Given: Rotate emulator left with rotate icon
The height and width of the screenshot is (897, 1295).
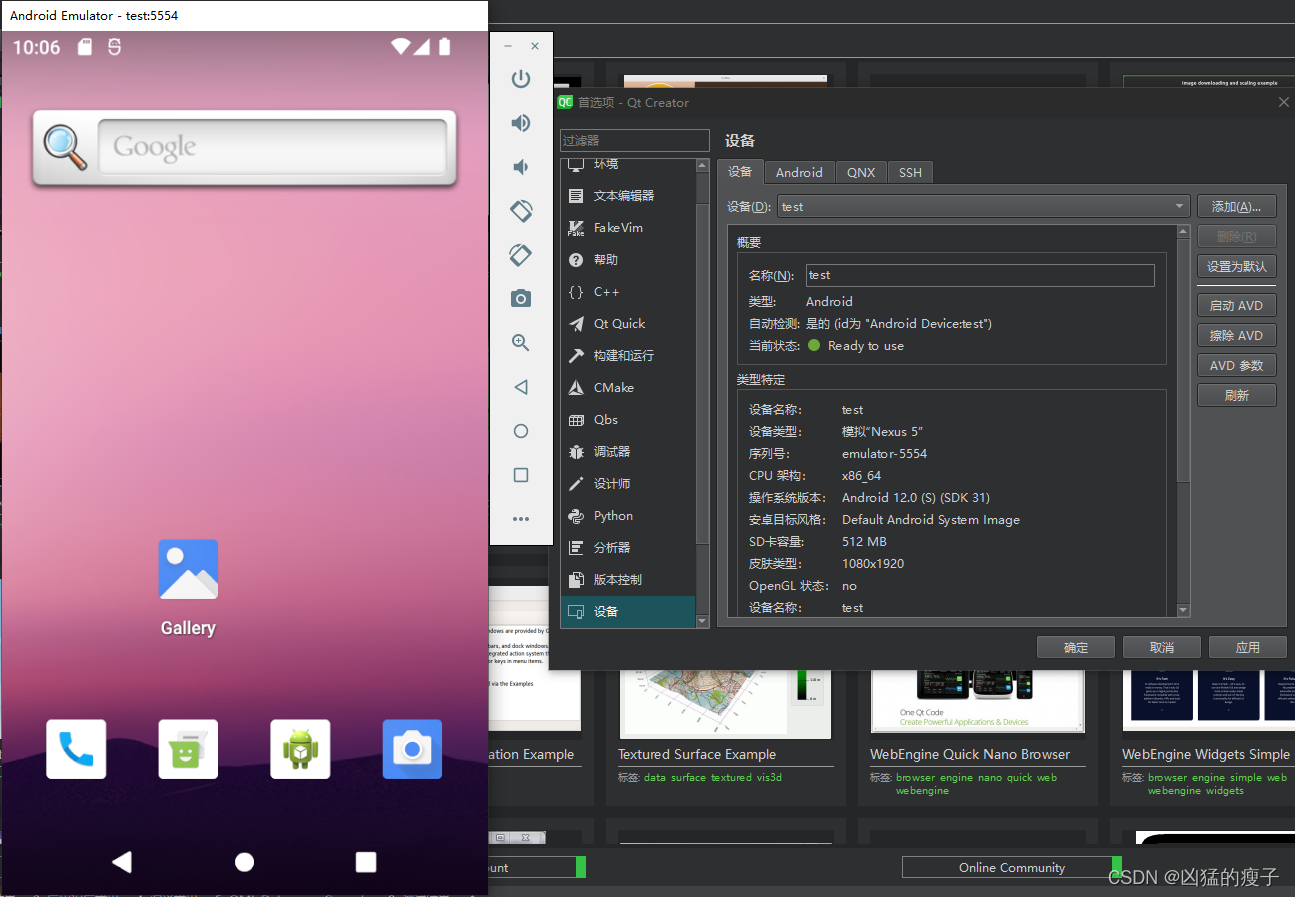Looking at the screenshot, I should pyautogui.click(x=521, y=211).
